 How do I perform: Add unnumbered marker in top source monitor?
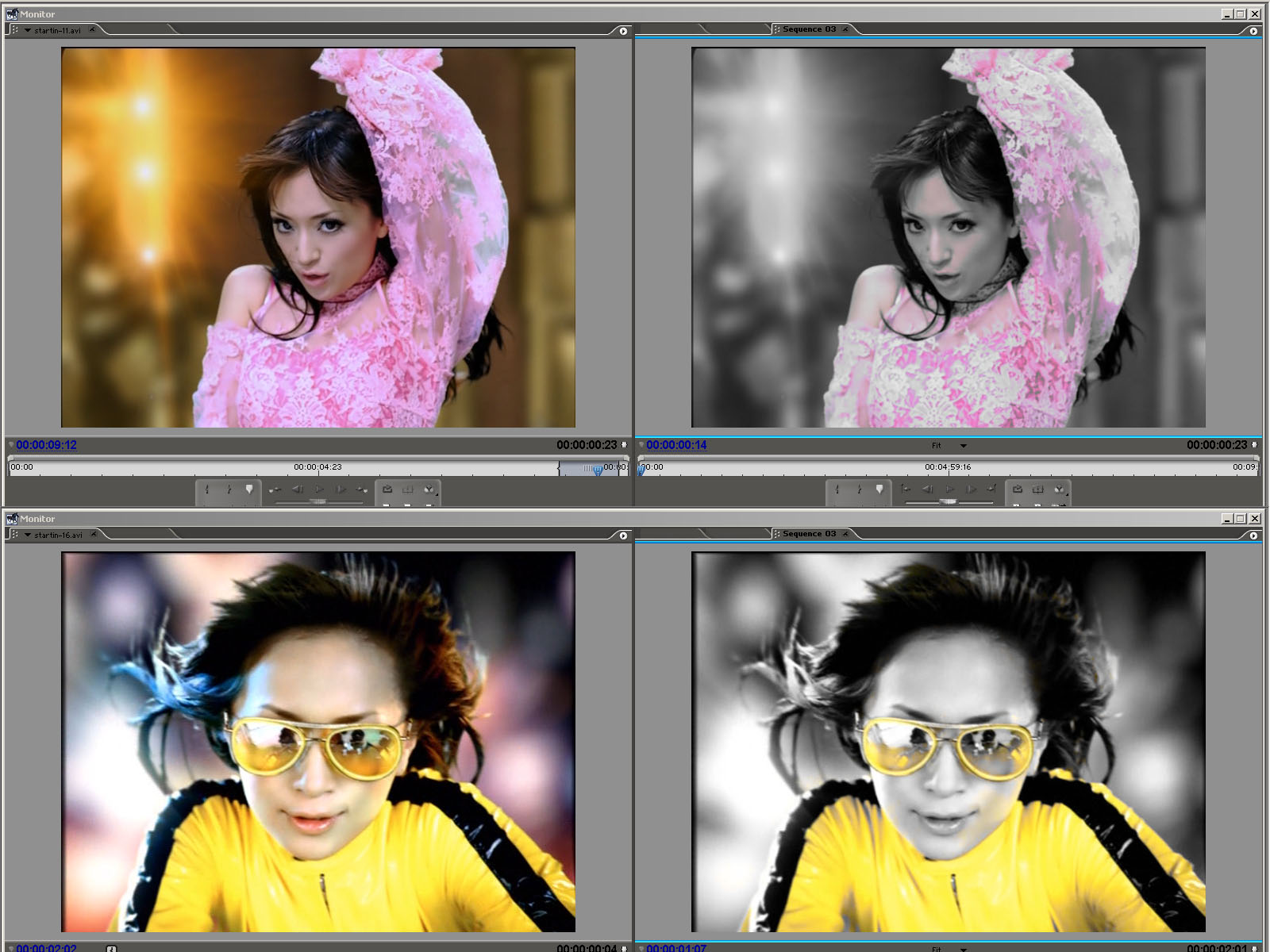coord(249,489)
